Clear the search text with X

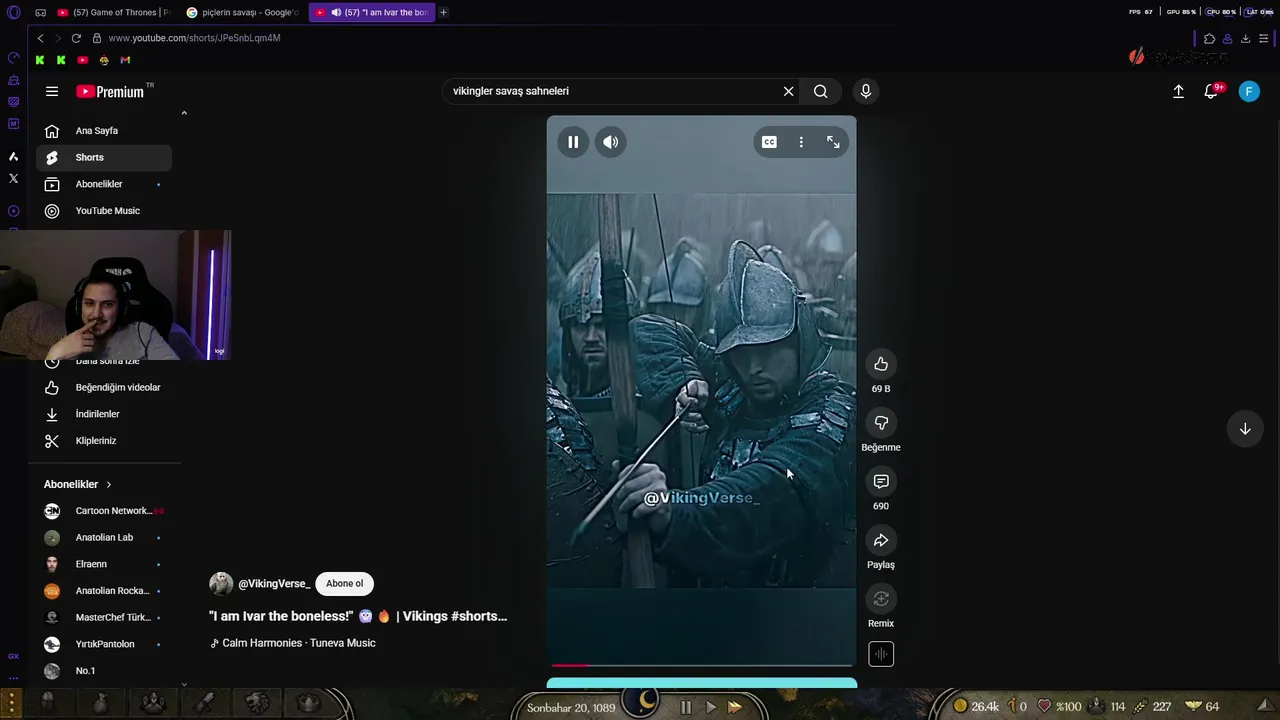pos(788,91)
